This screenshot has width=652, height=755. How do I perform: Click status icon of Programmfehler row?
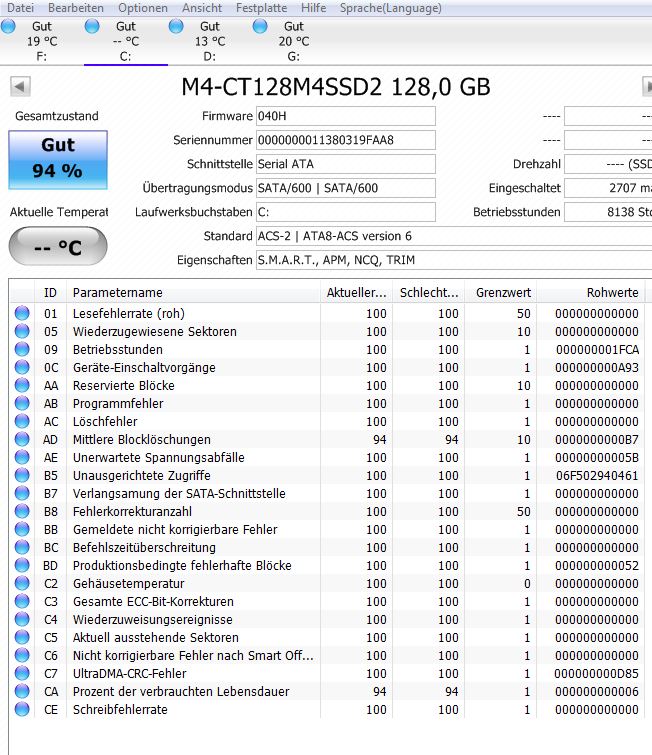(x=22, y=403)
